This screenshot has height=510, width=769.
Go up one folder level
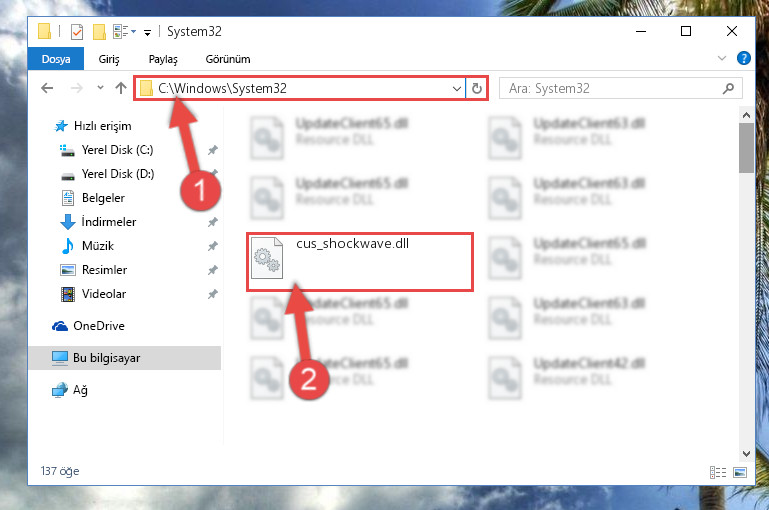[121, 88]
